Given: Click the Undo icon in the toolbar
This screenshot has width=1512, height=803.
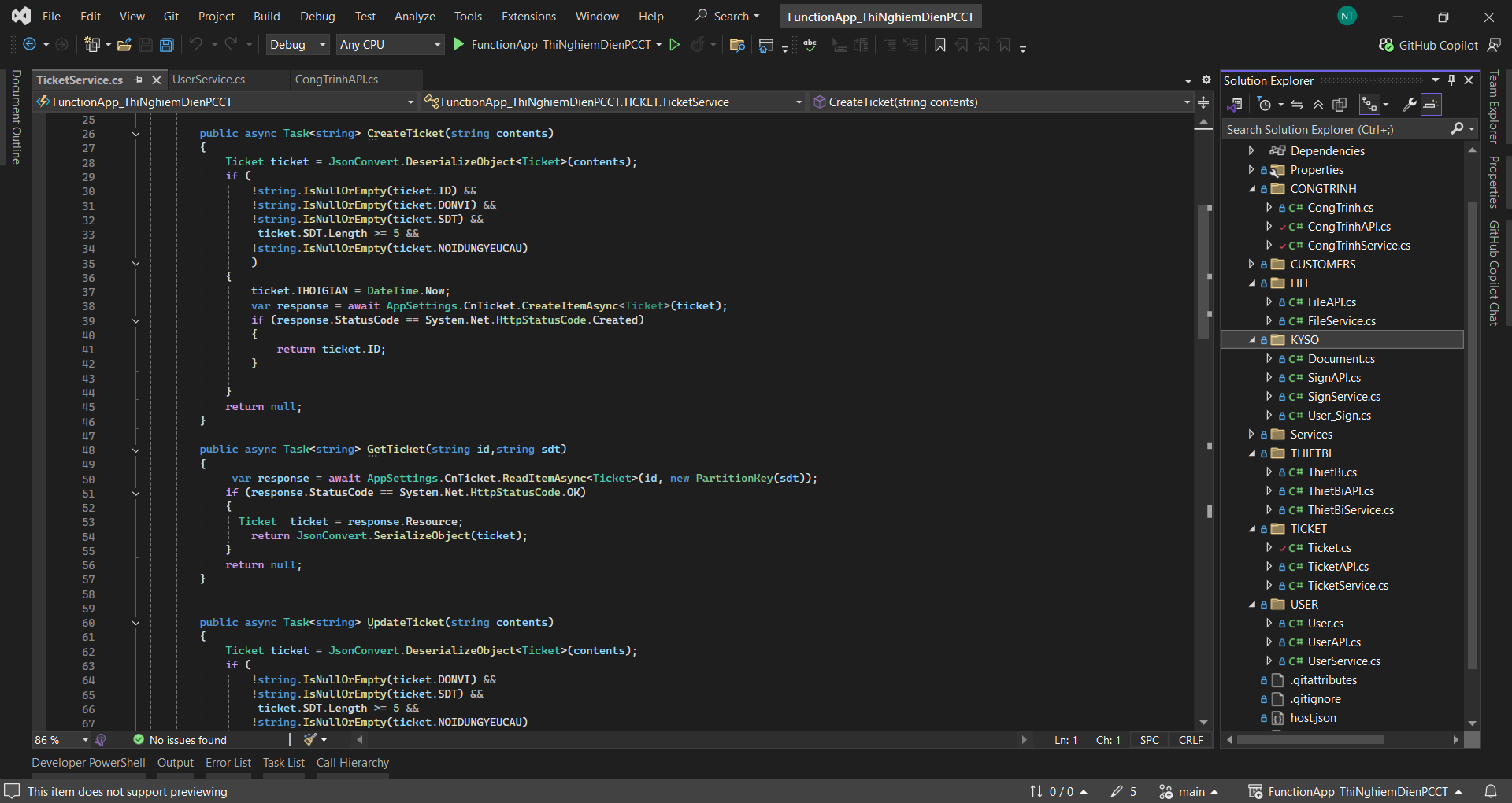Looking at the screenshot, I should coord(196,45).
